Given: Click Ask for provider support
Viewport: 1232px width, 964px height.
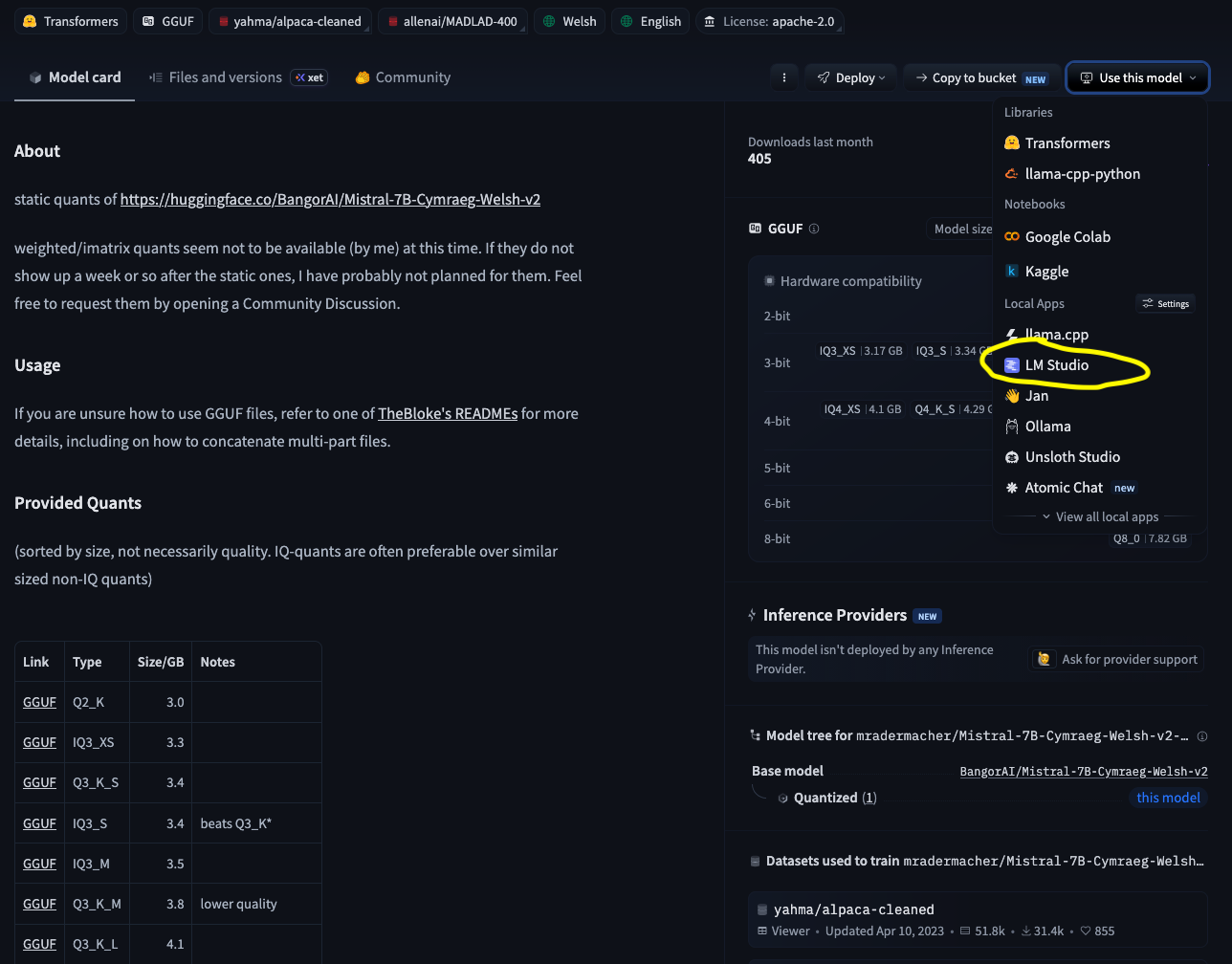Looking at the screenshot, I should (1117, 659).
